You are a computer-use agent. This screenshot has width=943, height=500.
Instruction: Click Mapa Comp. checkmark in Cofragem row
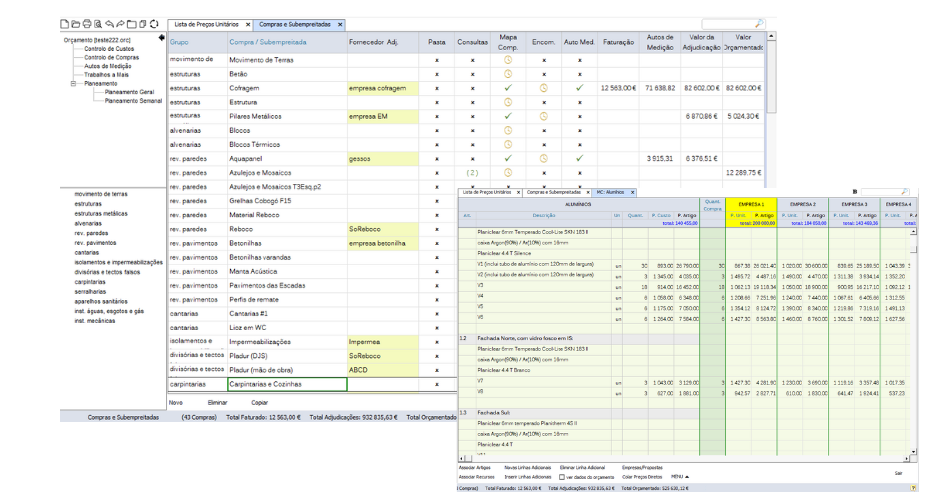click(x=508, y=88)
